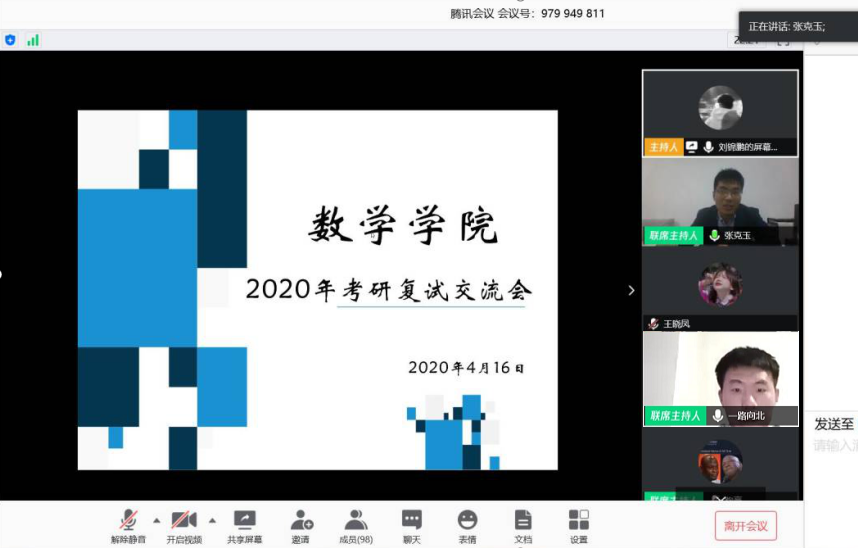The image size is (858, 548).
Task: Expand video options arrow beside 开启视频
Action: (x=212, y=520)
